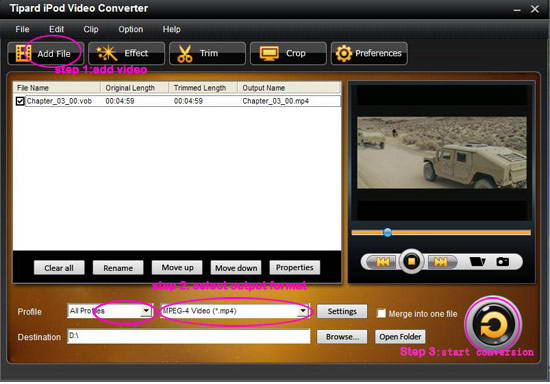Click the preview seek slider handle
The width and height of the screenshot is (550, 384).
click(387, 232)
